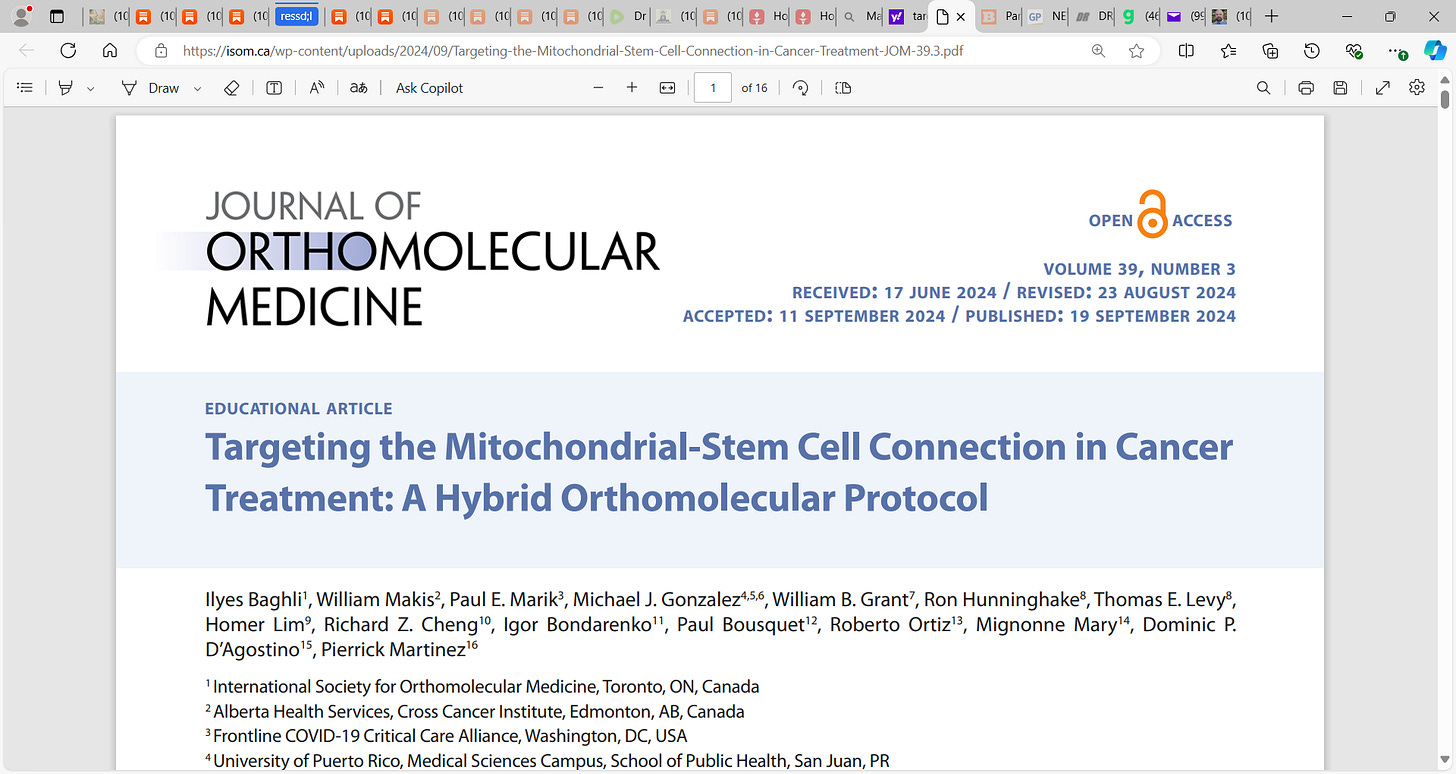The image size is (1456, 774).
Task: Click the Ask Copilot button
Action: [430, 88]
